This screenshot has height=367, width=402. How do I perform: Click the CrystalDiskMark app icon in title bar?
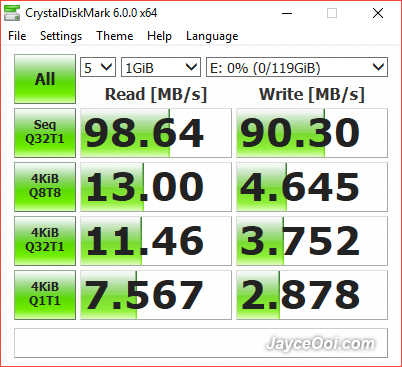pyautogui.click(x=12, y=13)
